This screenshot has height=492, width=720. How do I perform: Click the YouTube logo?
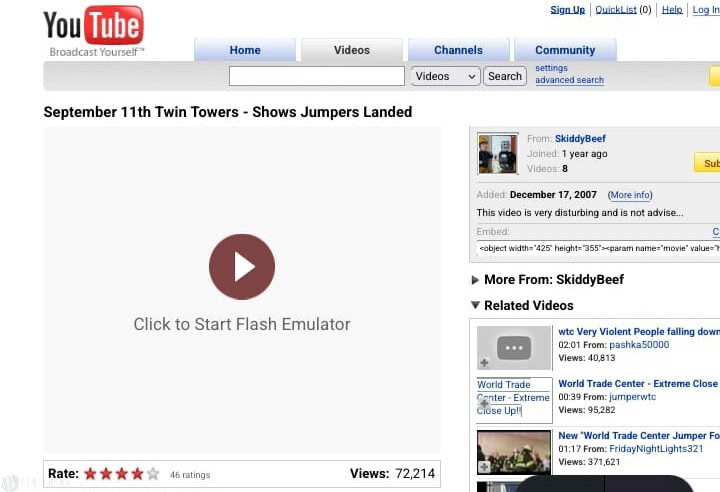tap(94, 30)
